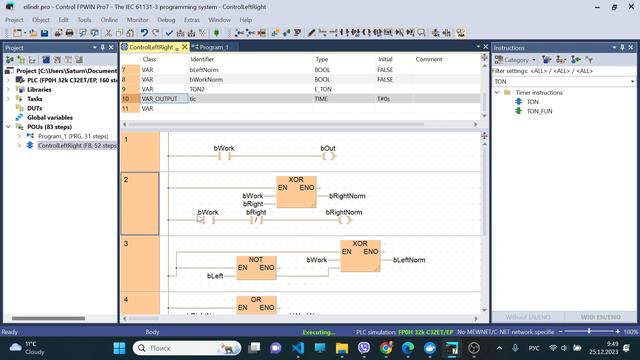
Task: Click the zoom slider in the status bar
Action: point(589,332)
